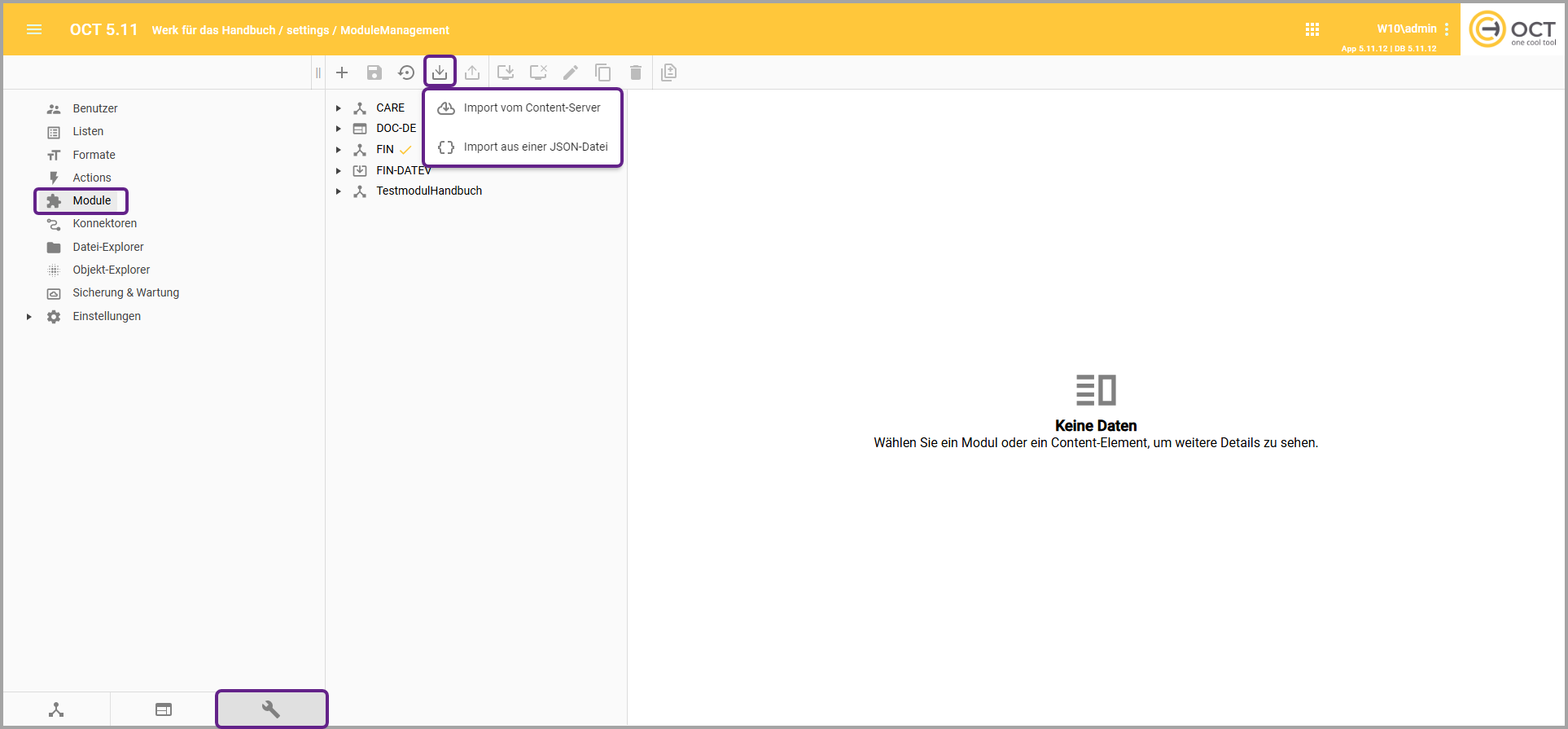Select Import vom Content-Server
Image resolution: width=1568 pixels, height=729 pixels.
click(532, 108)
